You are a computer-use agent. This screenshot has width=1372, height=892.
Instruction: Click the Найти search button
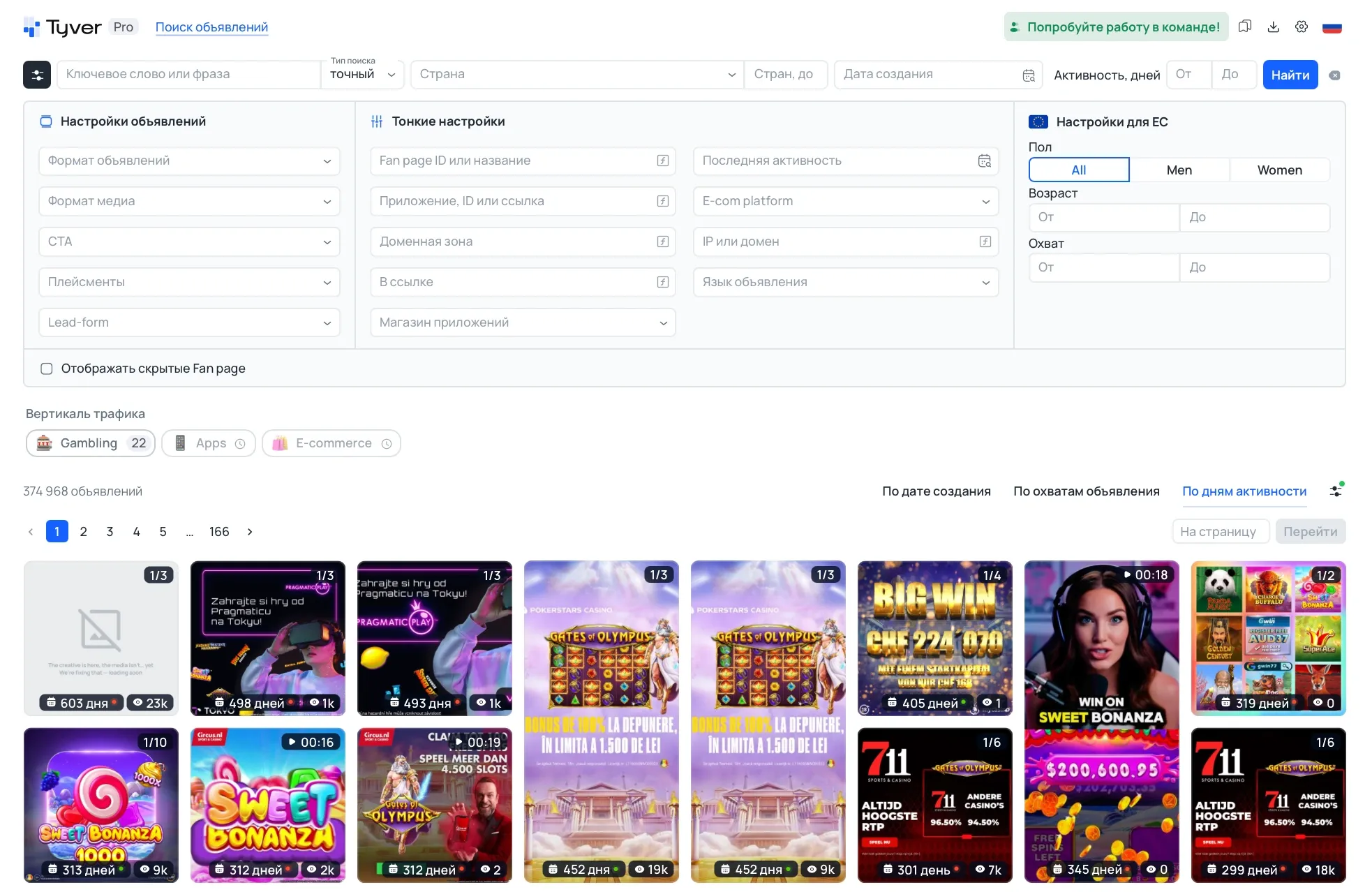pos(1290,75)
